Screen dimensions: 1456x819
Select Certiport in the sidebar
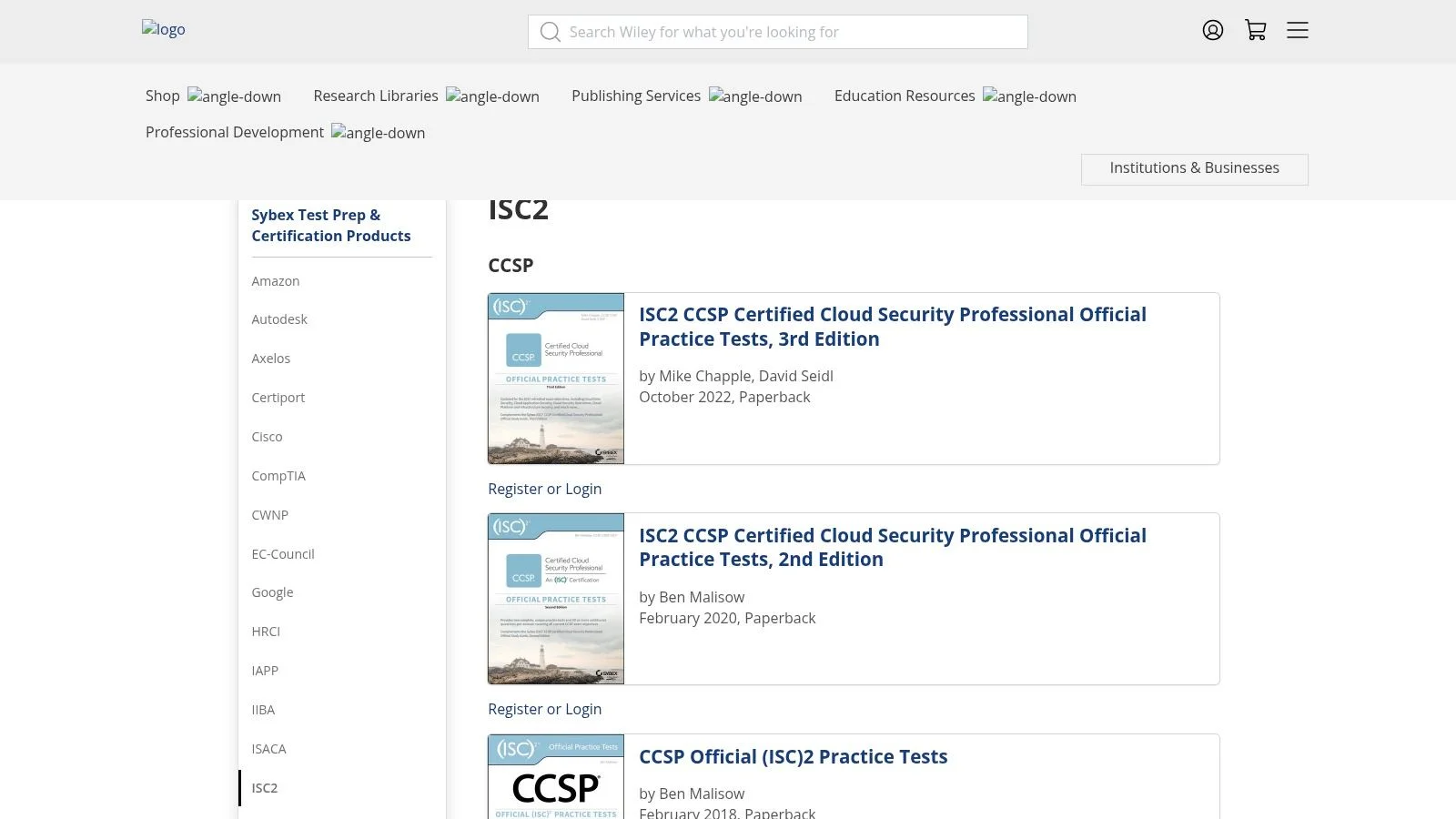pos(278,399)
